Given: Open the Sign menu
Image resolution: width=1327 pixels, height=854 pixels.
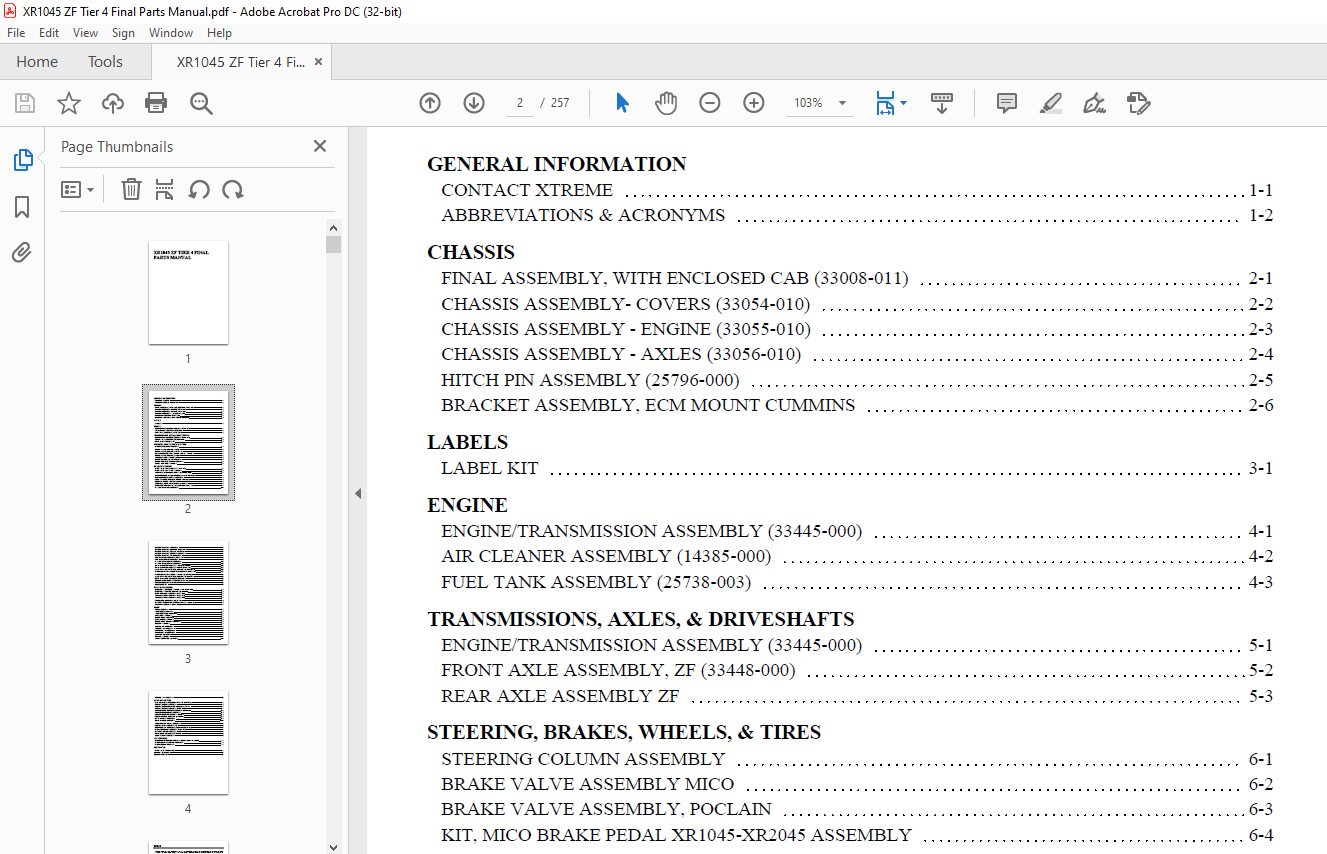Looking at the screenshot, I should click(124, 33).
